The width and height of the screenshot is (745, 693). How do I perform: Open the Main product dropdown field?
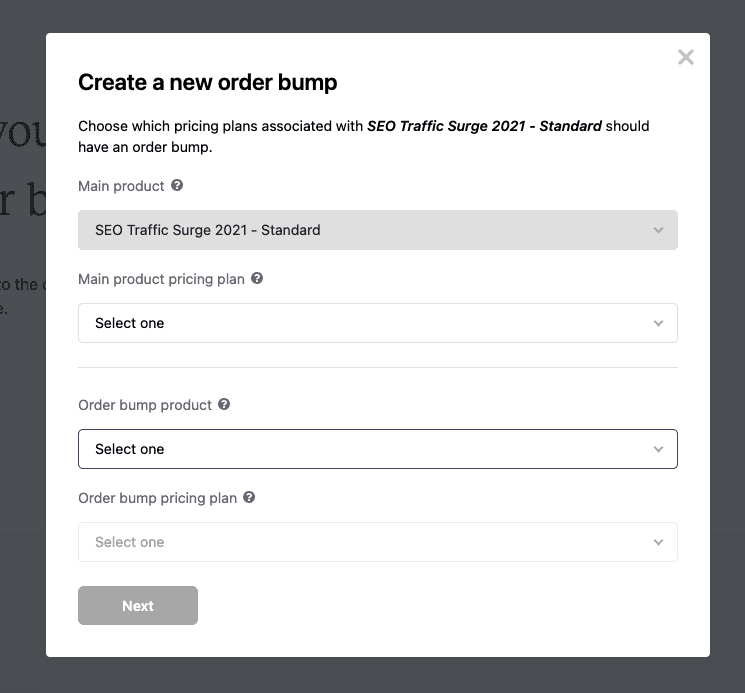point(377,230)
